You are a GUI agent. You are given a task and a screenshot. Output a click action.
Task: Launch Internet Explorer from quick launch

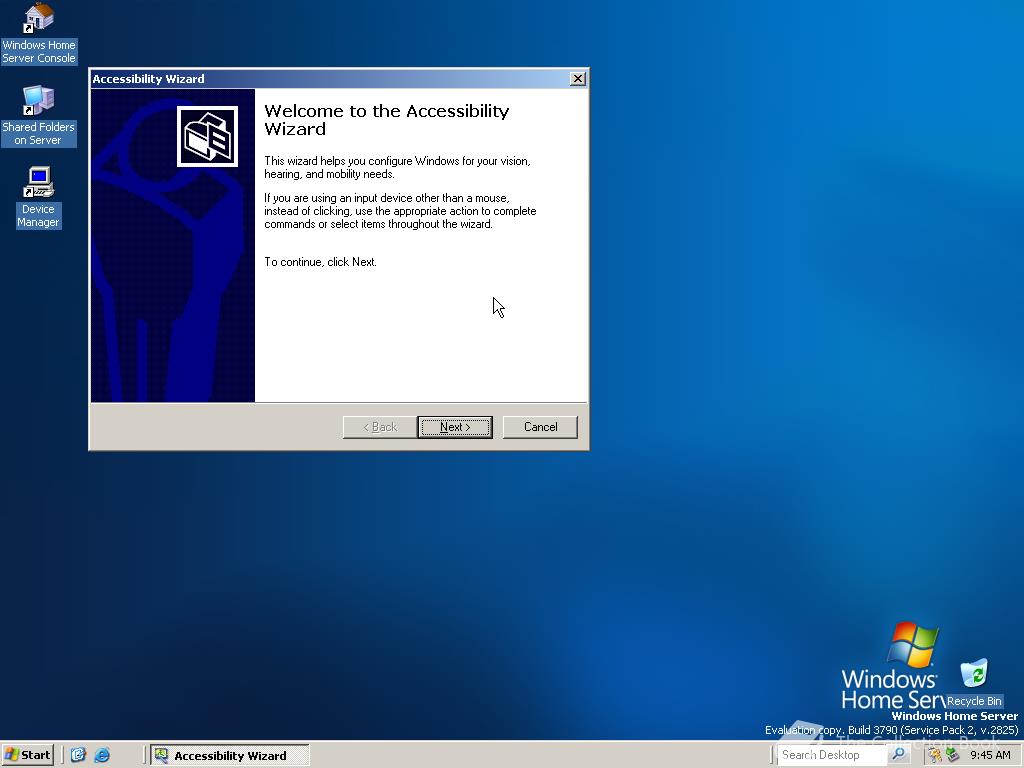[102, 755]
